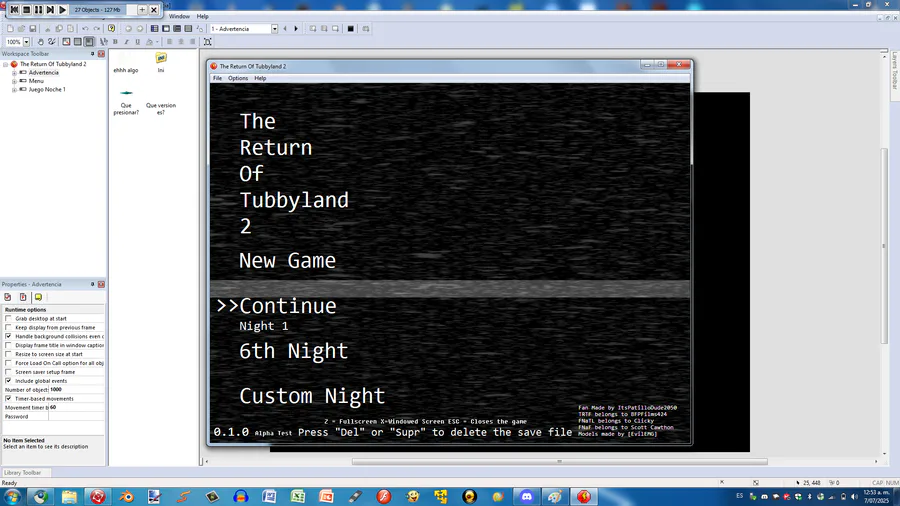Step to next frame in debugger
Viewport: 900px width, 506px height.
pos(51,10)
